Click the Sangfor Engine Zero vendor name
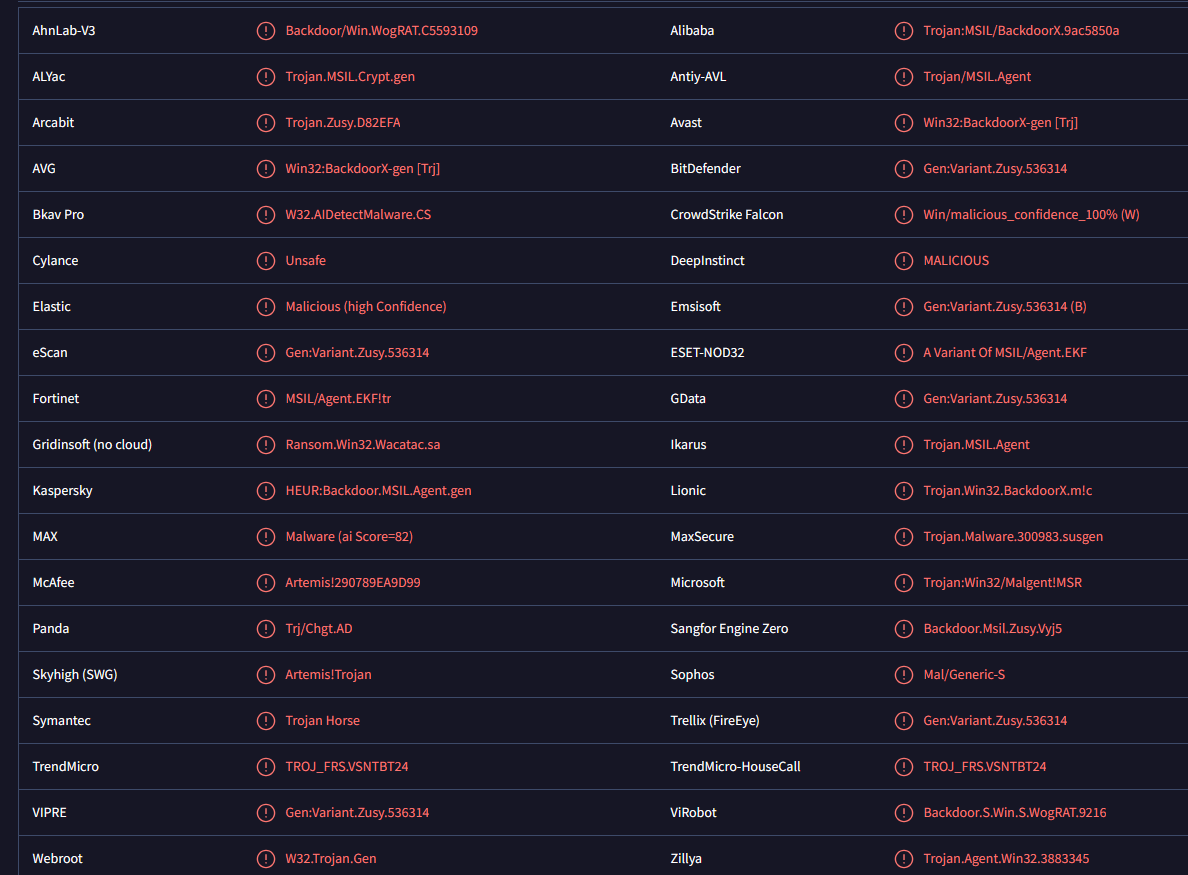This screenshot has height=875, width=1188. pos(729,629)
